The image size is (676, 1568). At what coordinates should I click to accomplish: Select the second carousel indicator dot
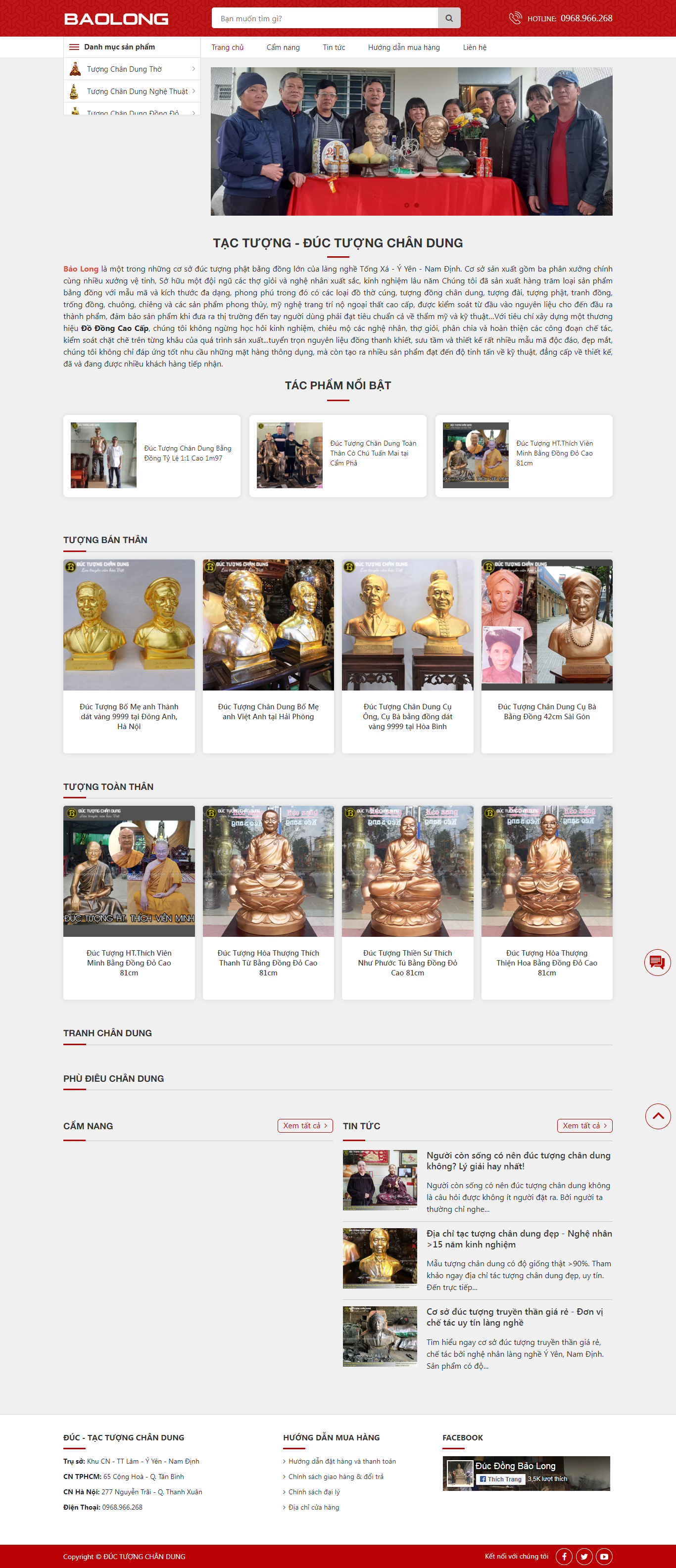(x=417, y=205)
